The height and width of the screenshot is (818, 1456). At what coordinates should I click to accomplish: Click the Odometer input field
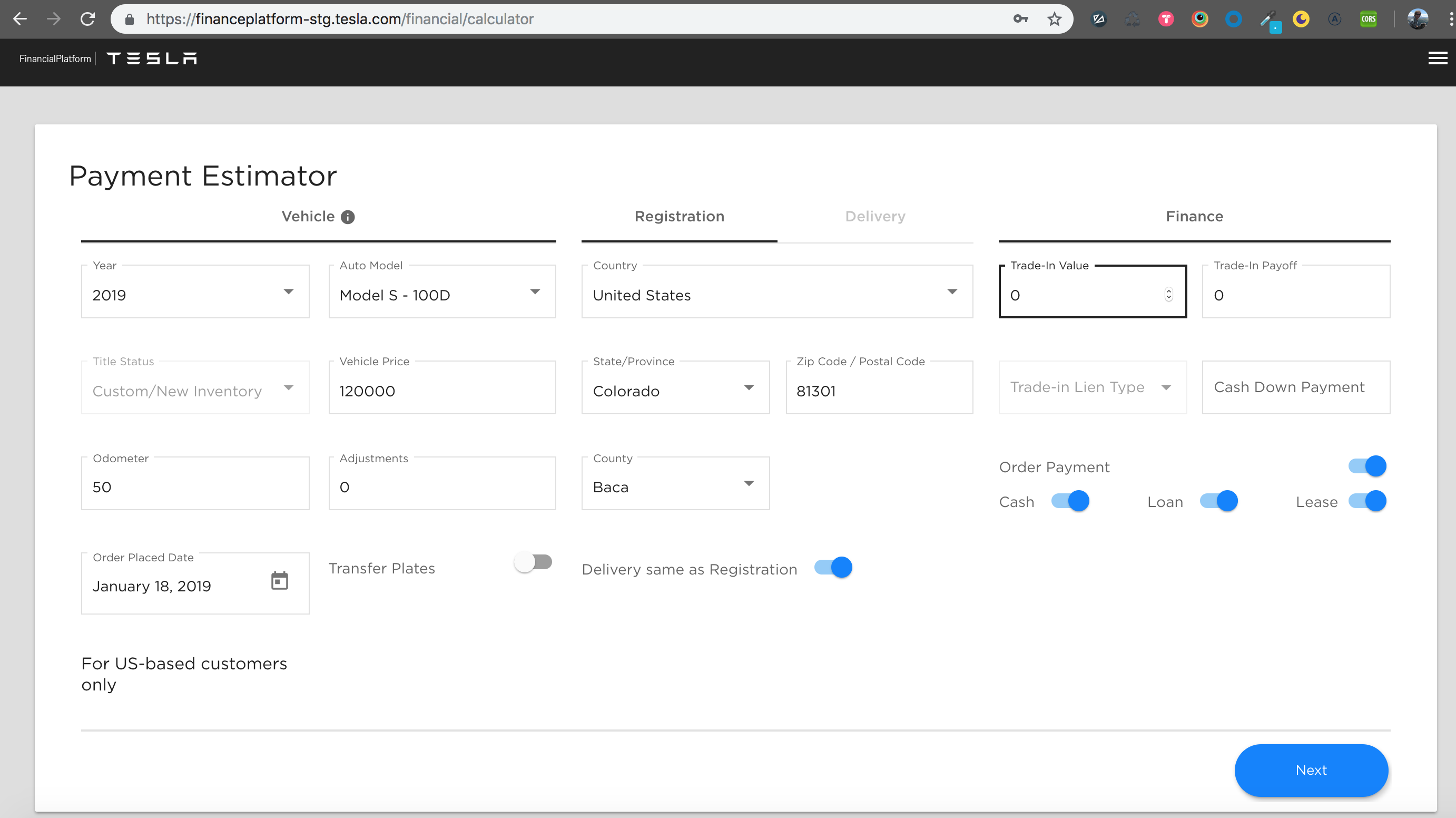point(195,484)
